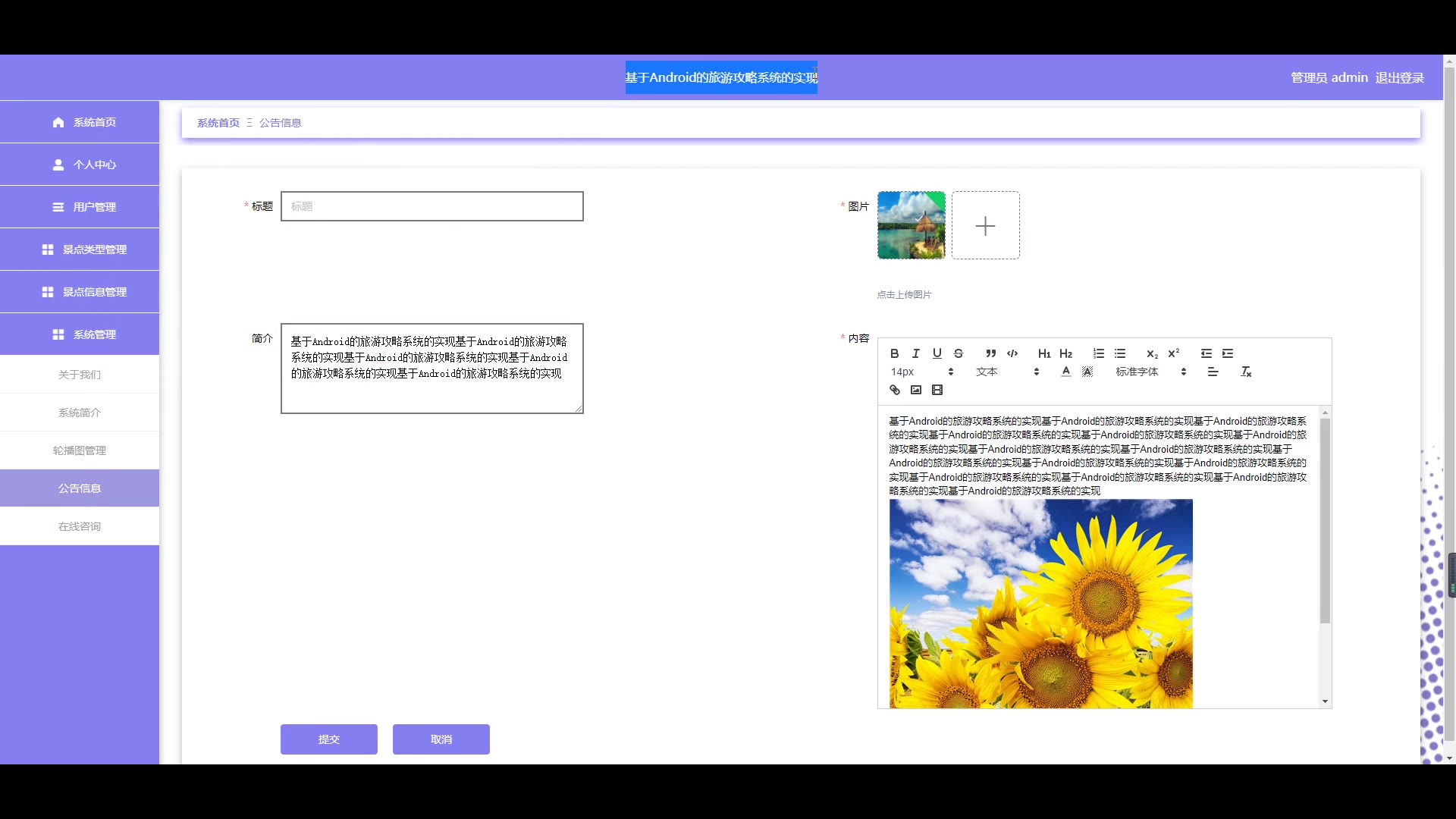
Task: Clear text formatting with the Tx icon
Action: [x=1245, y=372]
